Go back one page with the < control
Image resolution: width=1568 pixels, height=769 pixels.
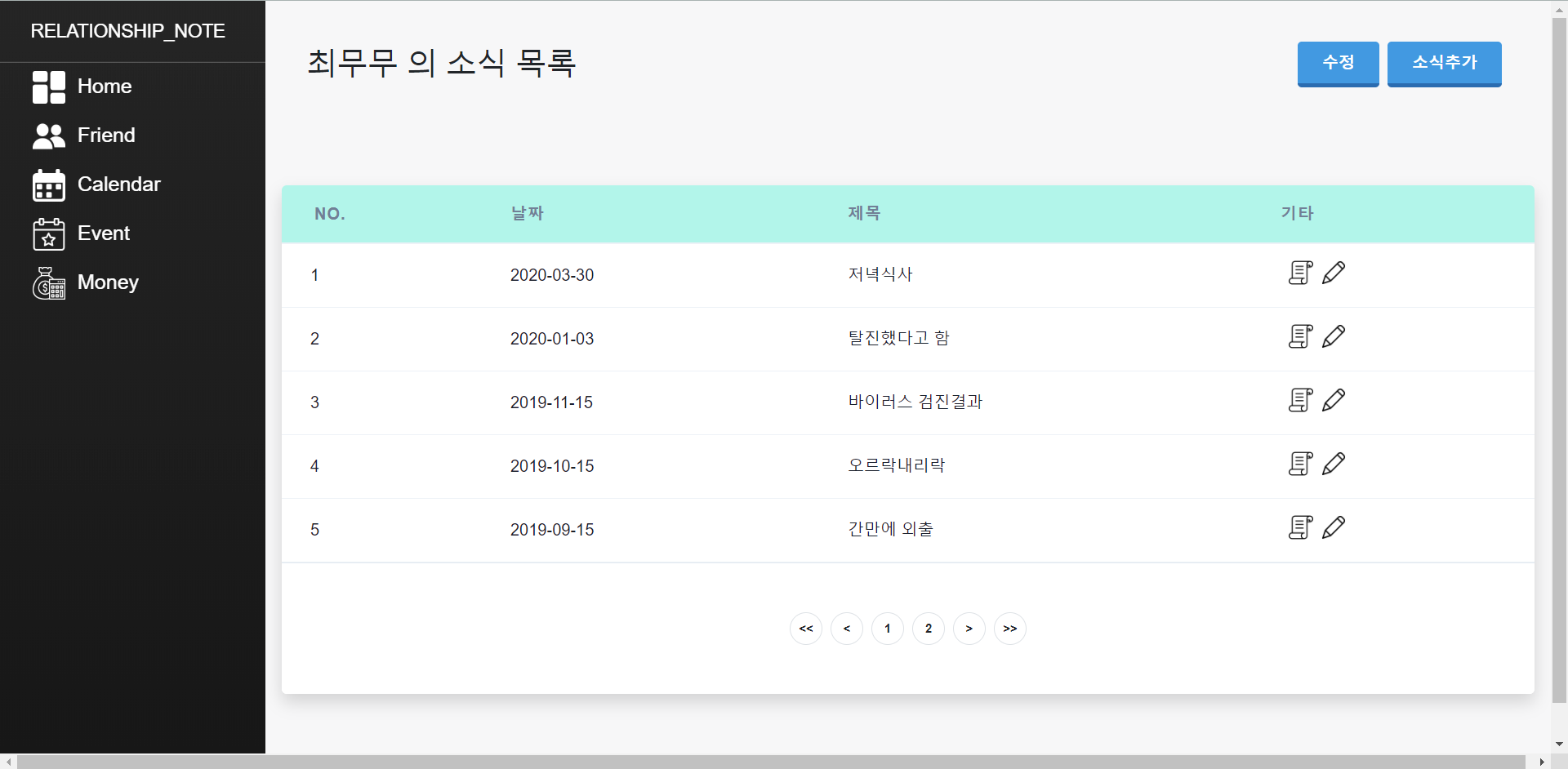[x=846, y=629]
